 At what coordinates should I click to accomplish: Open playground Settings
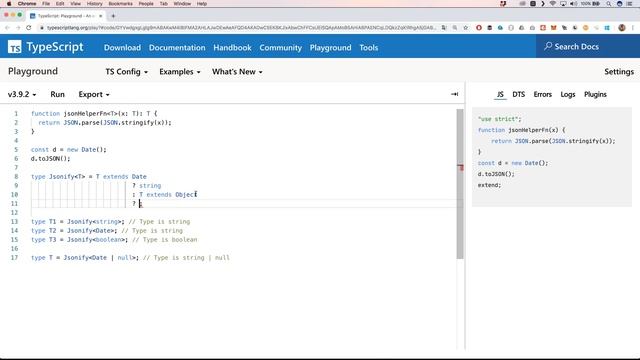(619, 71)
